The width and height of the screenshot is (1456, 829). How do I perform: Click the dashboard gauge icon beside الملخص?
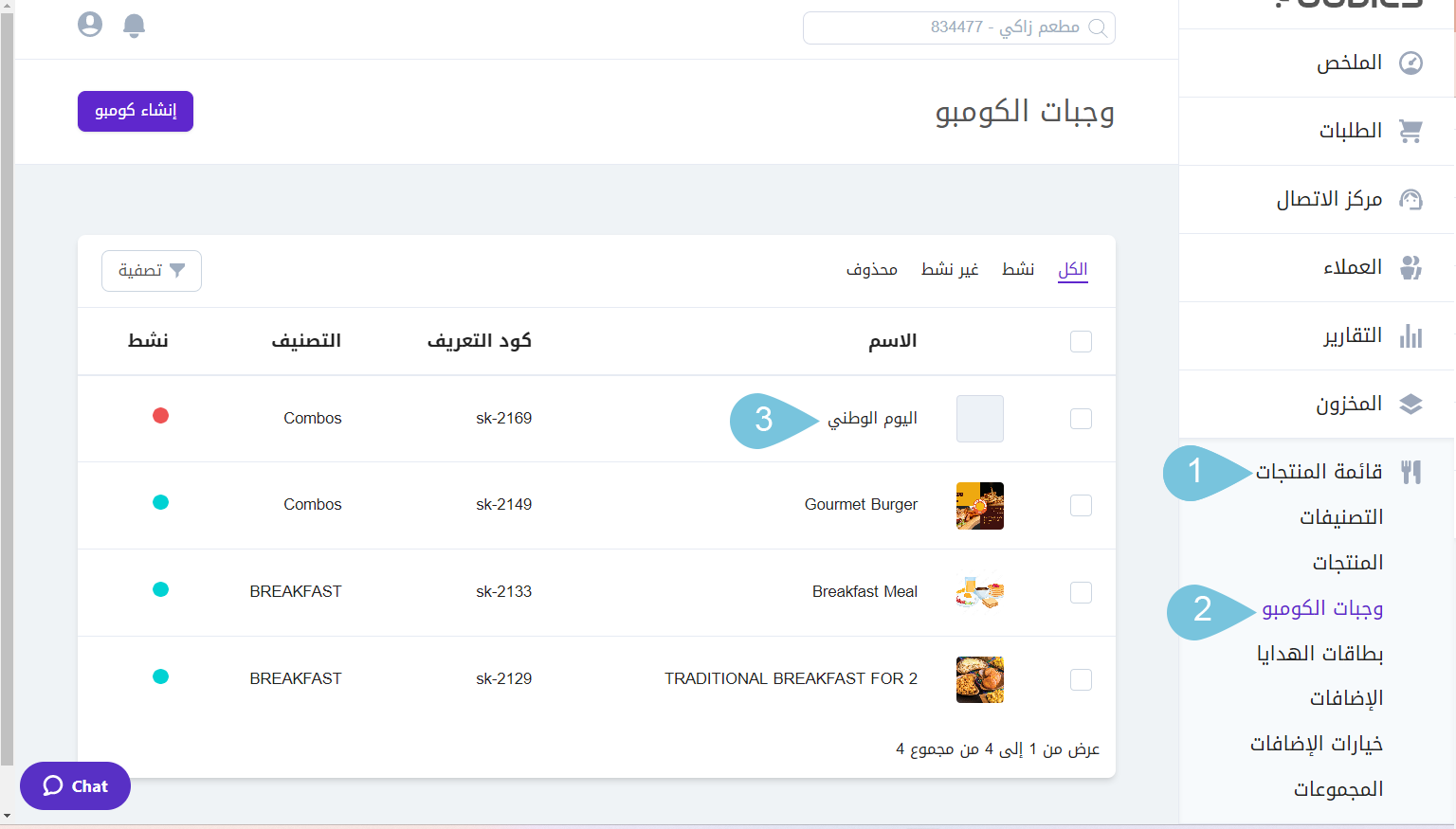coord(1410,63)
